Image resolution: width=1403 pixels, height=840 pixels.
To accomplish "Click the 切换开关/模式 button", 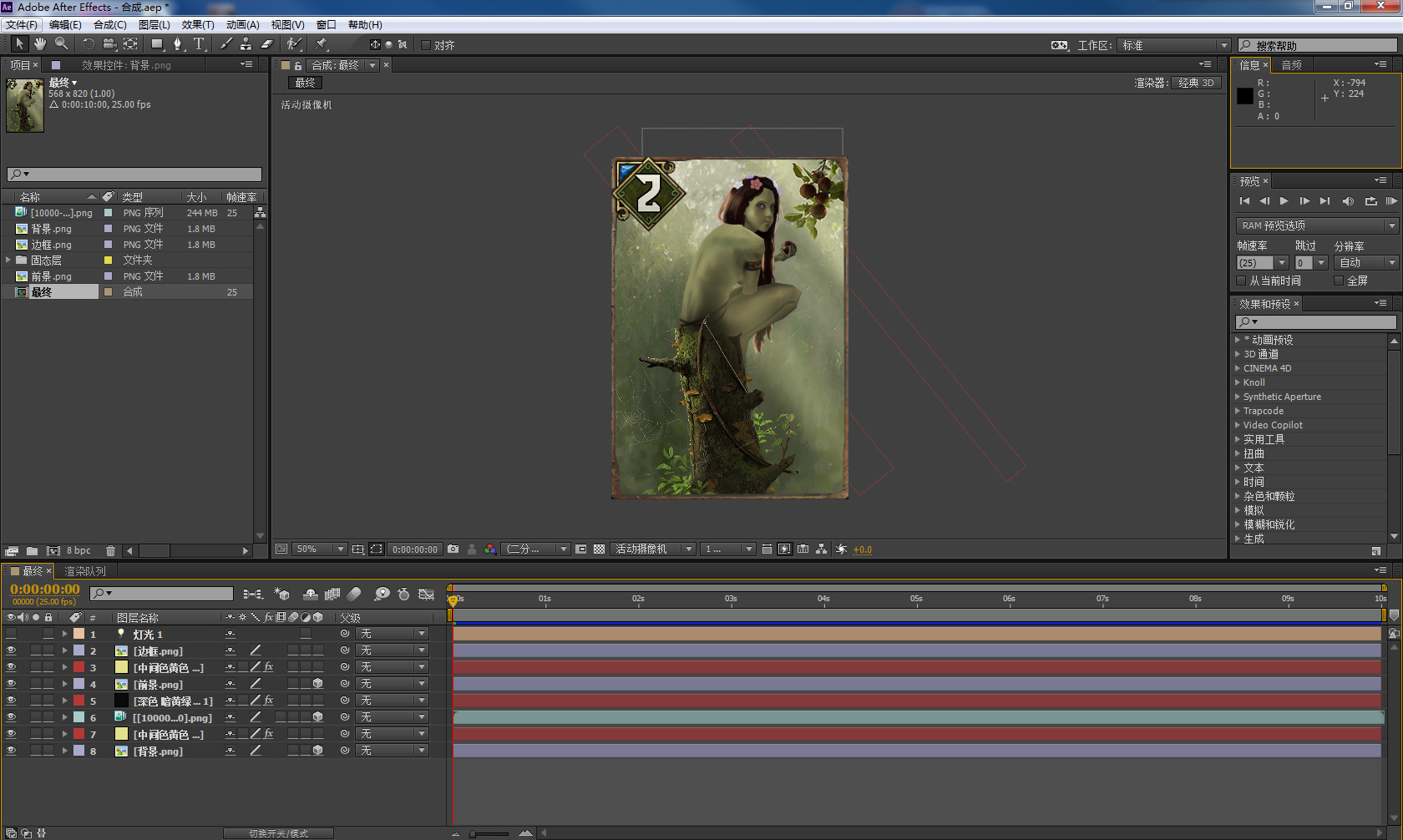I will [278, 833].
